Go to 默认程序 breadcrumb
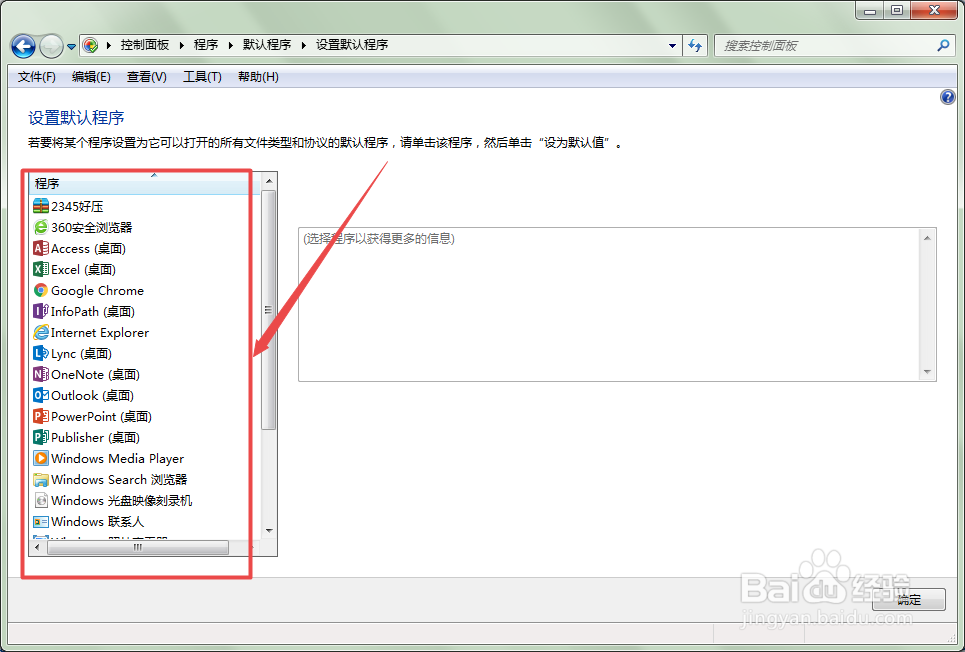The width and height of the screenshot is (965, 652). coord(266,45)
